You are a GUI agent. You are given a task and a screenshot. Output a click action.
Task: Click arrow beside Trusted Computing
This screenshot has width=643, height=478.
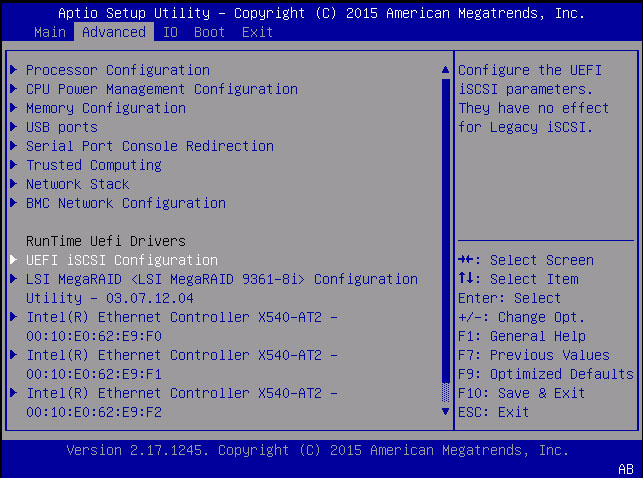(x=14, y=165)
